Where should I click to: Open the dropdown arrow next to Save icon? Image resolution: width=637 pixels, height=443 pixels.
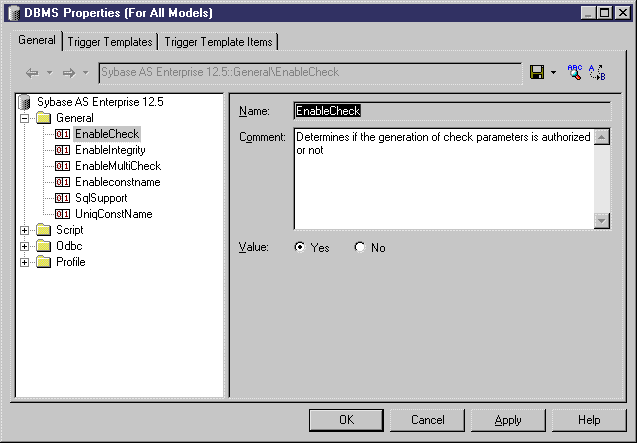coord(553,73)
